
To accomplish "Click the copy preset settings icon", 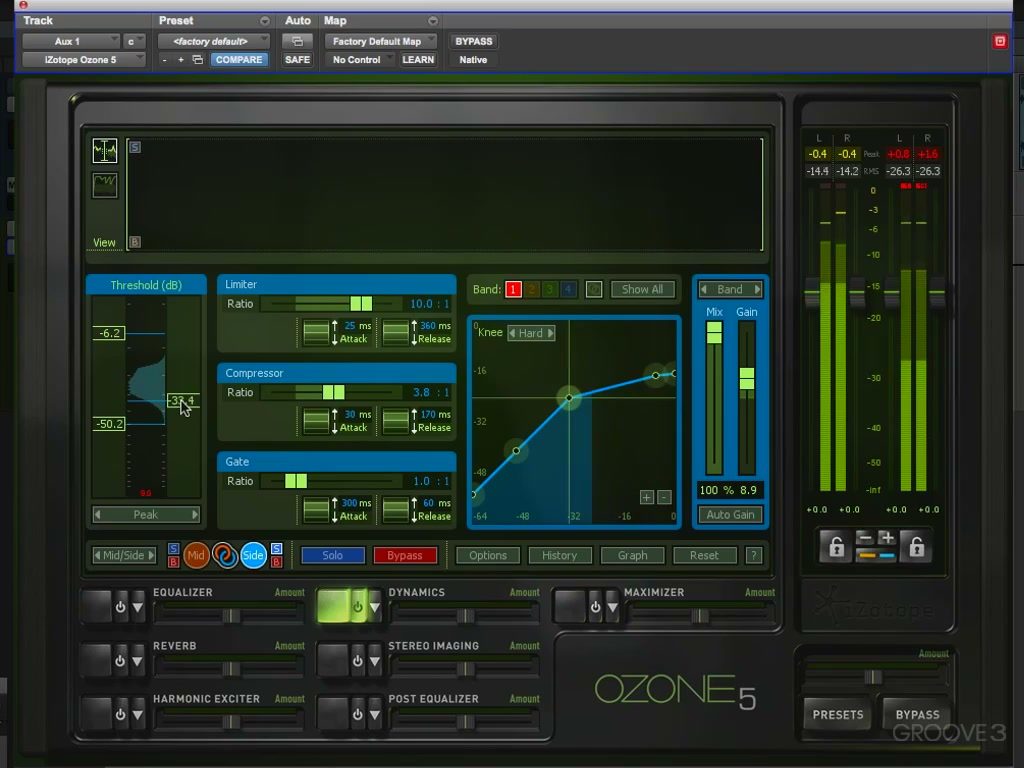I will [x=197, y=59].
